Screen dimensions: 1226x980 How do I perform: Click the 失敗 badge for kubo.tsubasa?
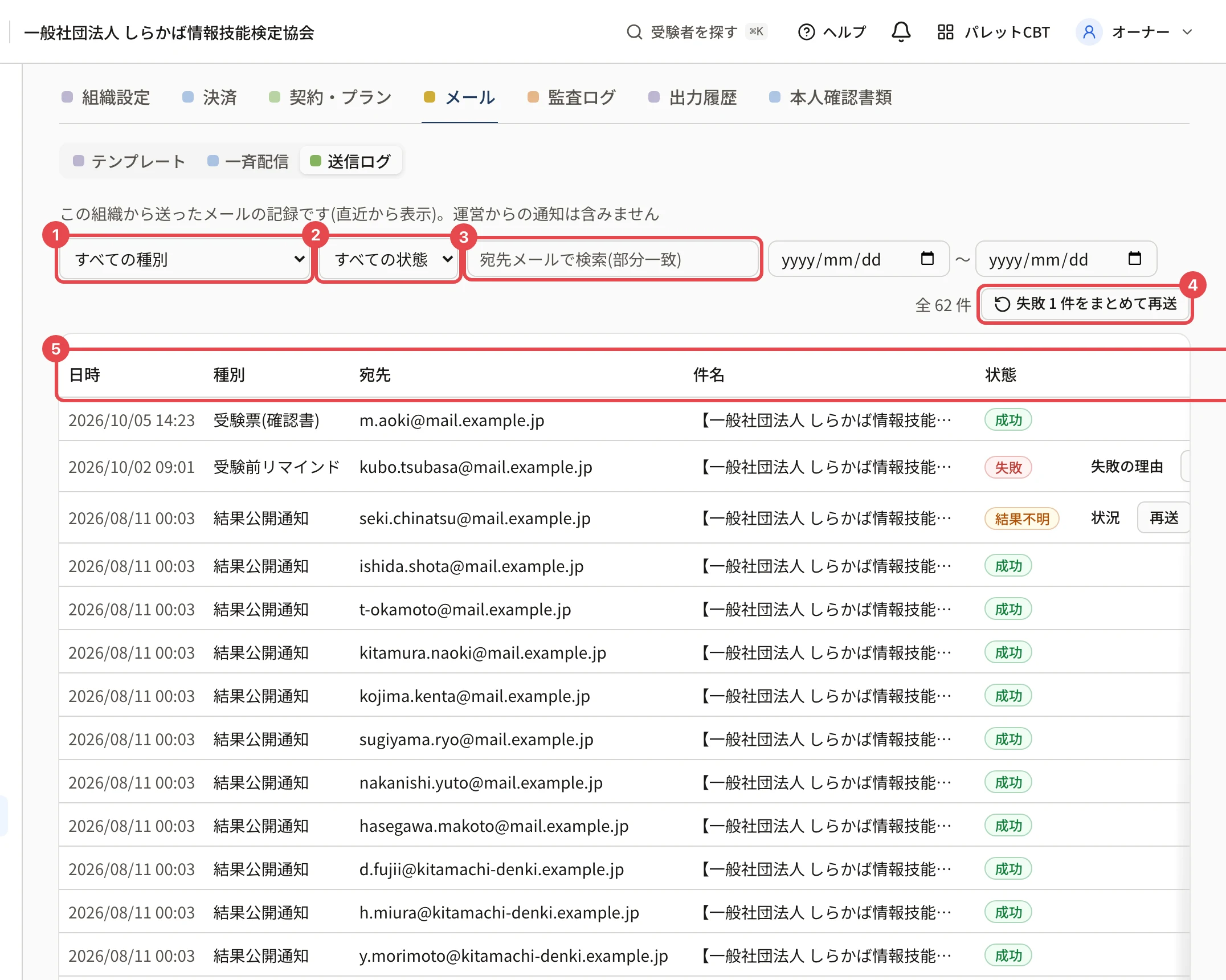[x=1008, y=468]
